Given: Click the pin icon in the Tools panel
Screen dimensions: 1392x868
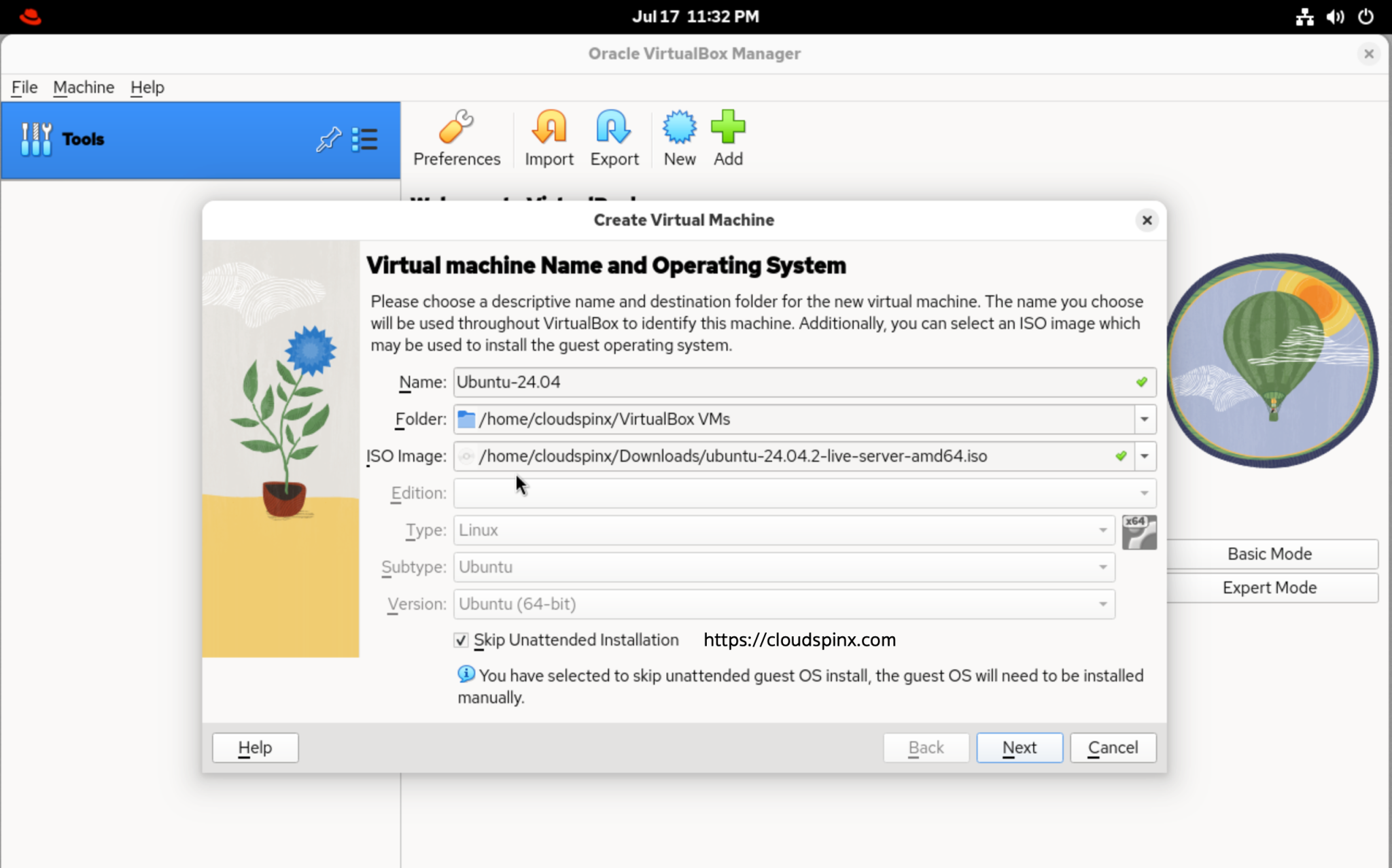Looking at the screenshot, I should (x=328, y=139).
